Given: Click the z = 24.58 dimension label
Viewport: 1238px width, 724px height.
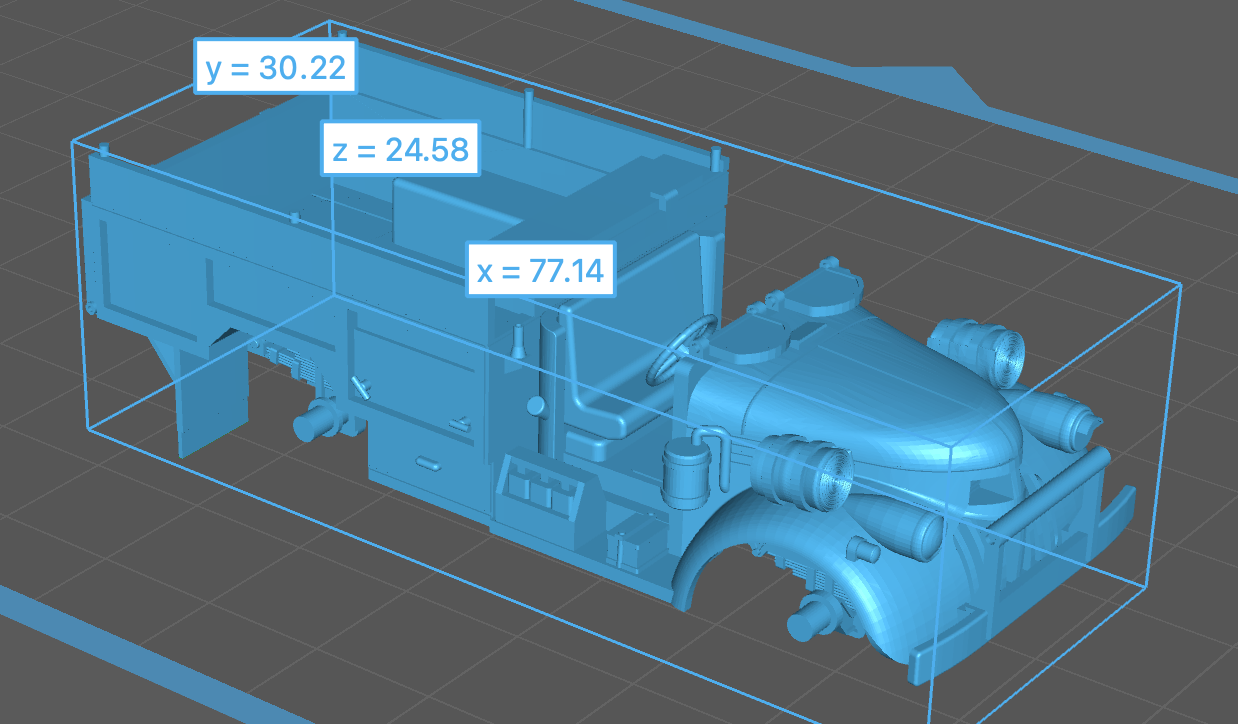Looking at the screenshot, I should (x=400, y=149).
